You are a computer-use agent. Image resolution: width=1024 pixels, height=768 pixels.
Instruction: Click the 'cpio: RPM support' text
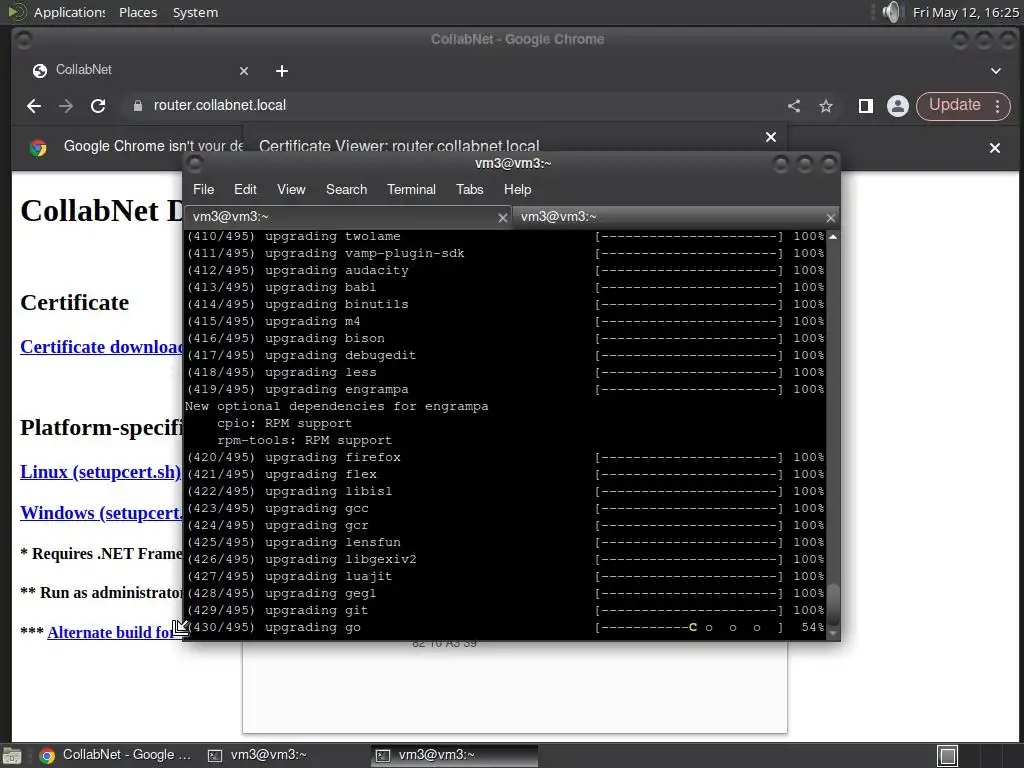point(284,423)
